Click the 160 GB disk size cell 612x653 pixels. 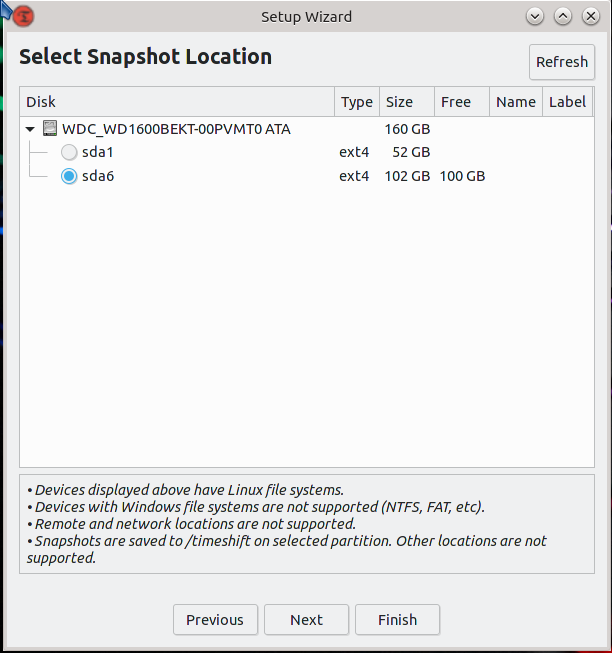click(x=407, y=129)
